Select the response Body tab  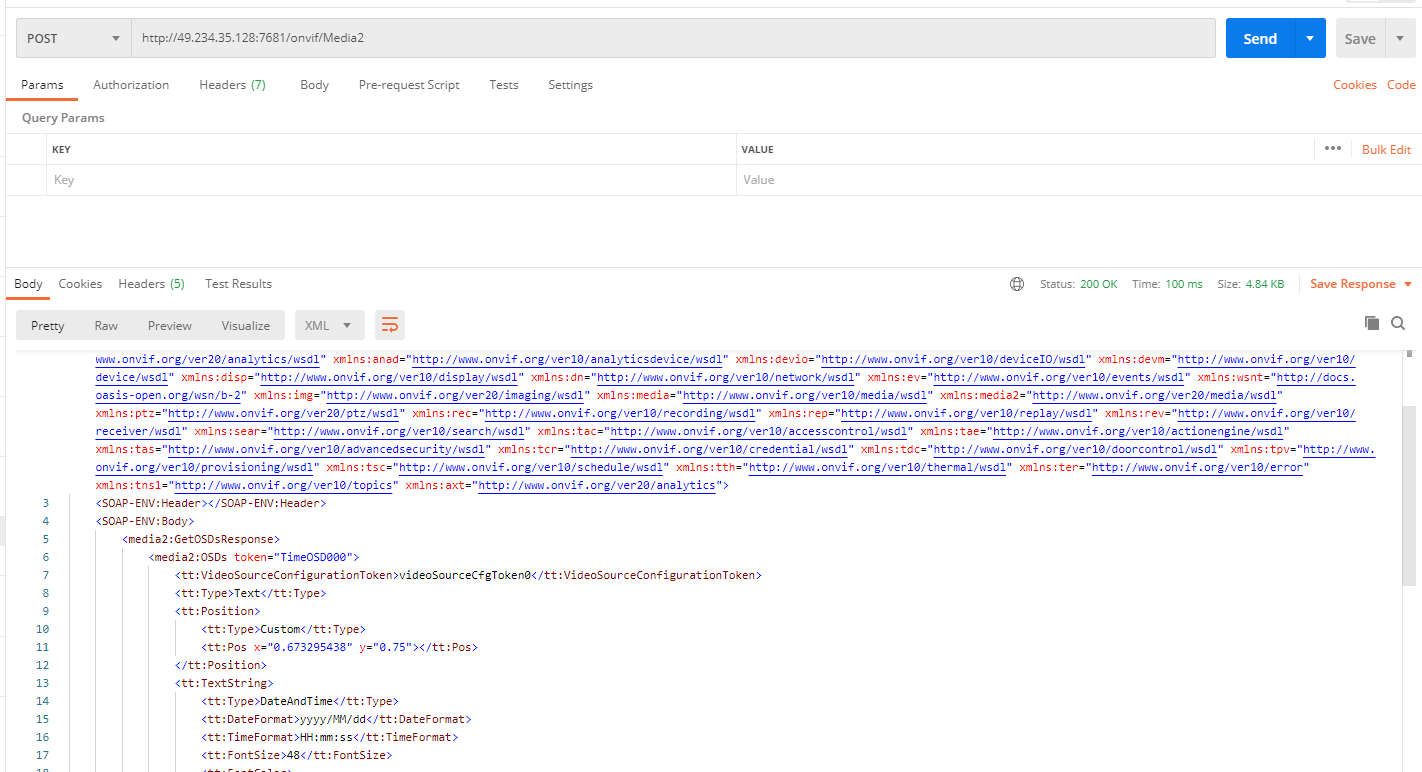point(28,284)
